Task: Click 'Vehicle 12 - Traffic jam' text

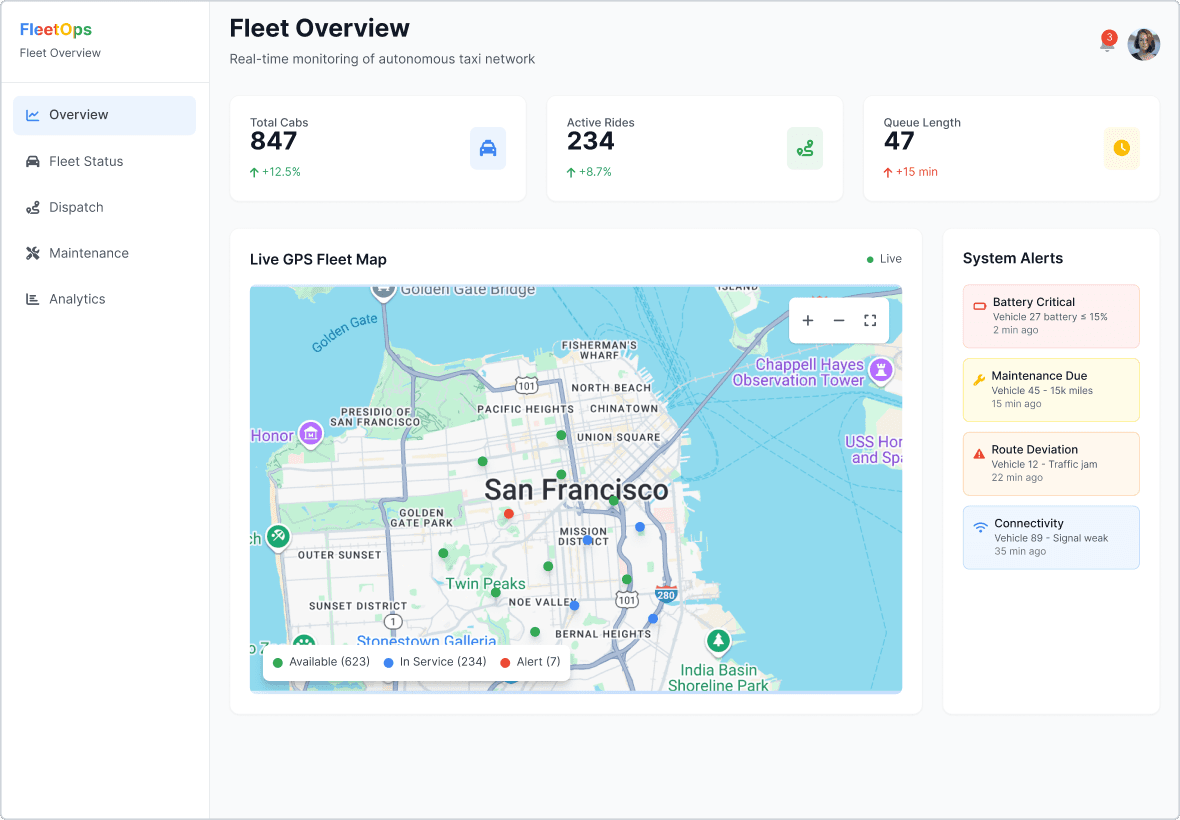Action: click(x=1044, y=464)
